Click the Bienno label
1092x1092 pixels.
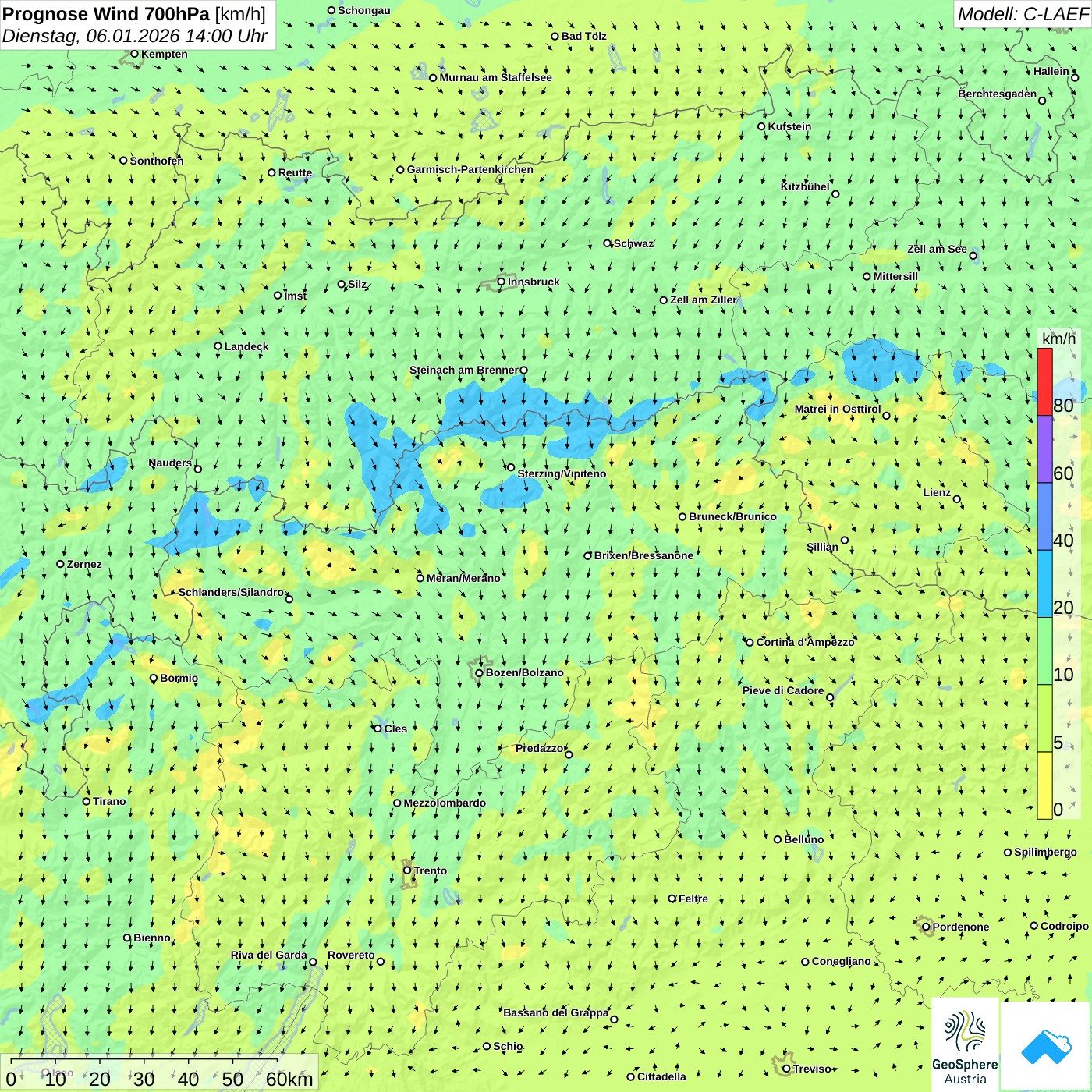[151, 938]
